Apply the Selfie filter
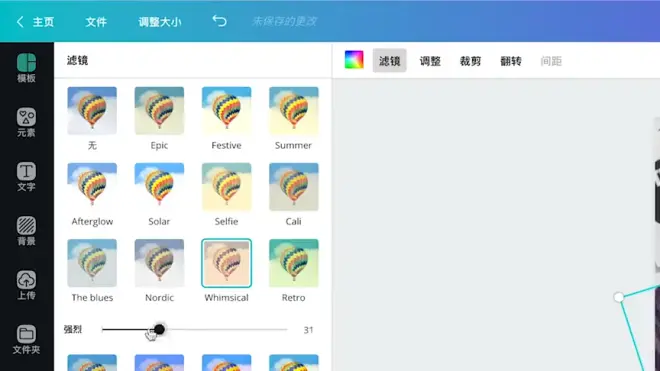 [x=226, y=187]
